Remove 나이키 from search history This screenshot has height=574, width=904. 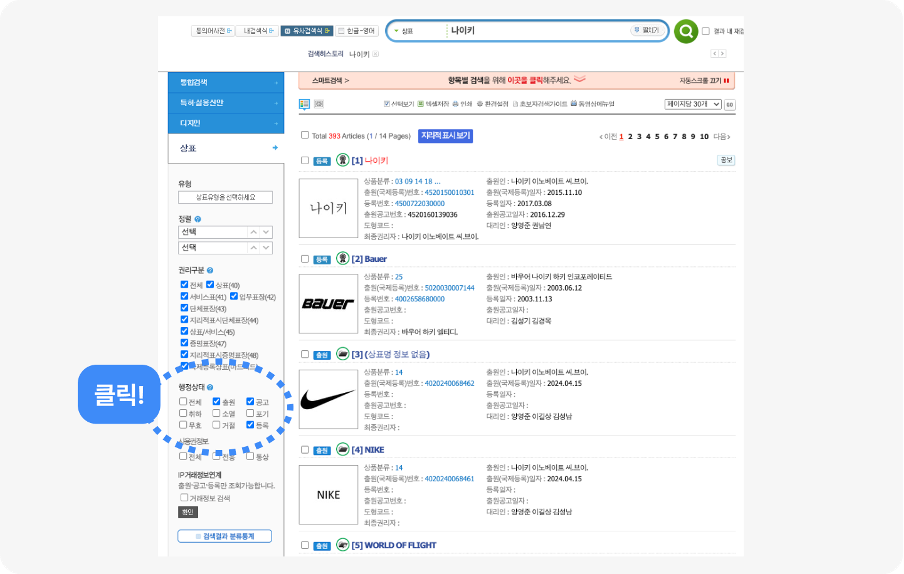(375, 54)
